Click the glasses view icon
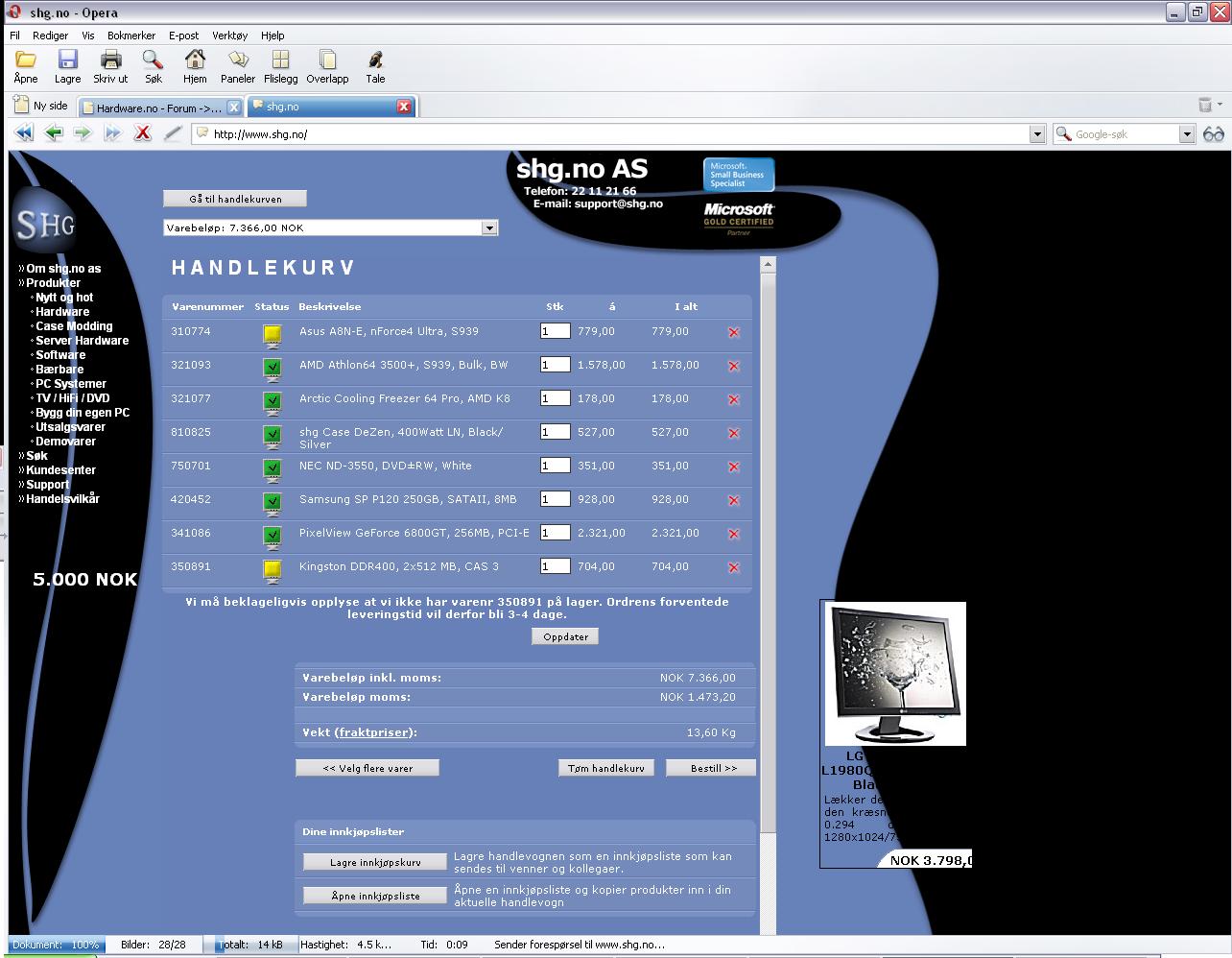 pyautogui.click(x=1214, y=134)
